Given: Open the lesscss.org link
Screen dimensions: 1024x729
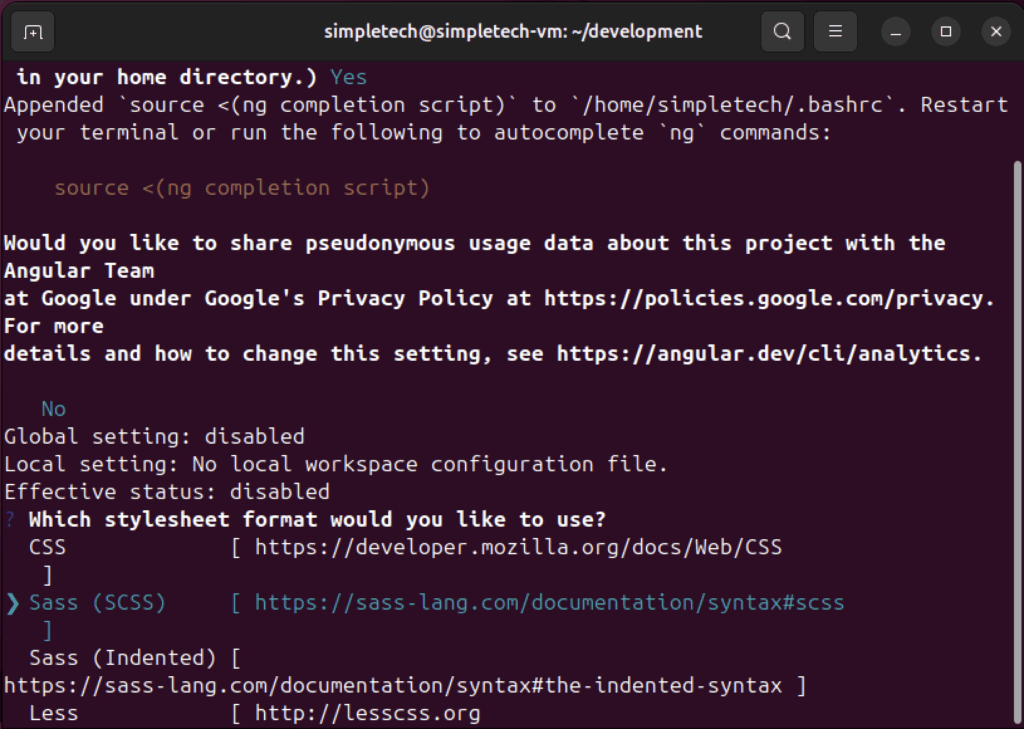Looking at the screenshot, I should tap(367, 713).
